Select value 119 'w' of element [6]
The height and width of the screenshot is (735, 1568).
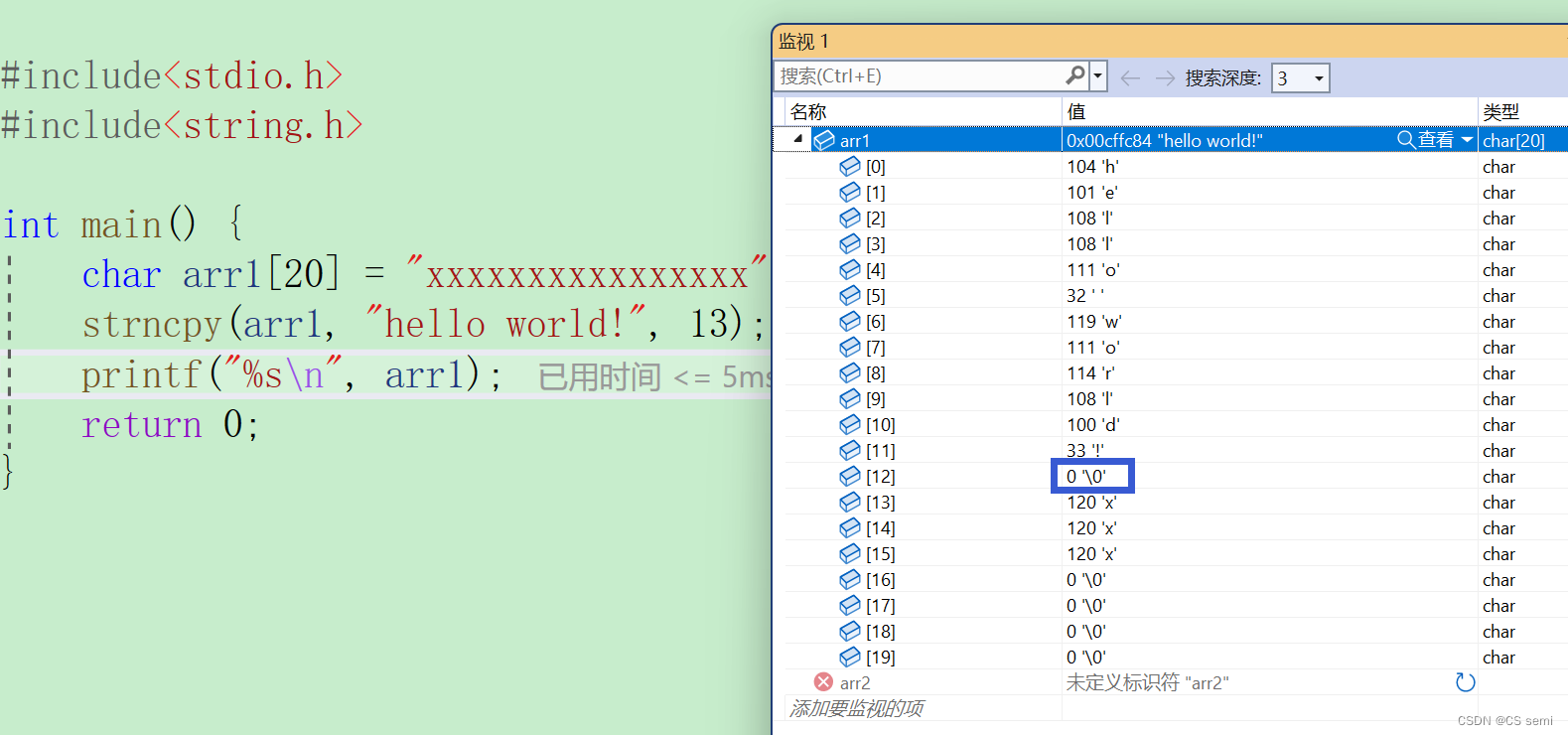pyautogui.click(x=1094, y=322)
